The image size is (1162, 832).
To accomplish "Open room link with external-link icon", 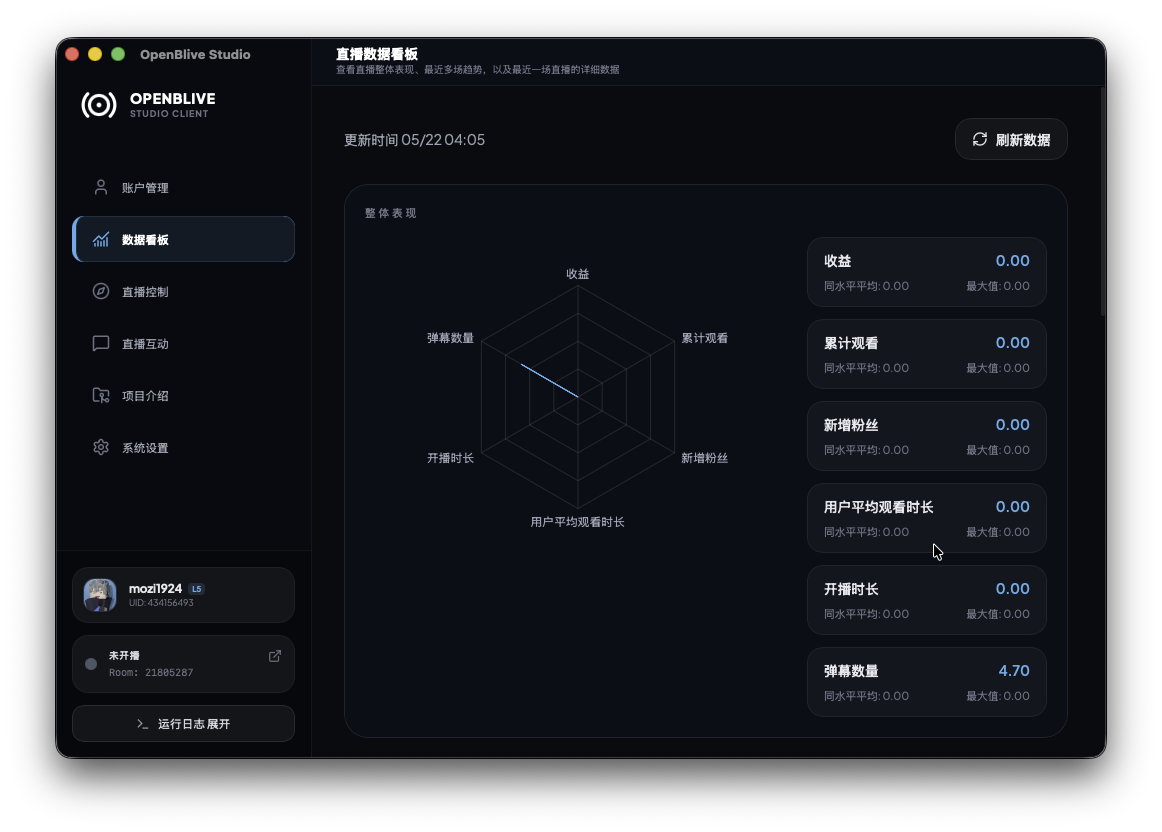I will tap(275, 656).
